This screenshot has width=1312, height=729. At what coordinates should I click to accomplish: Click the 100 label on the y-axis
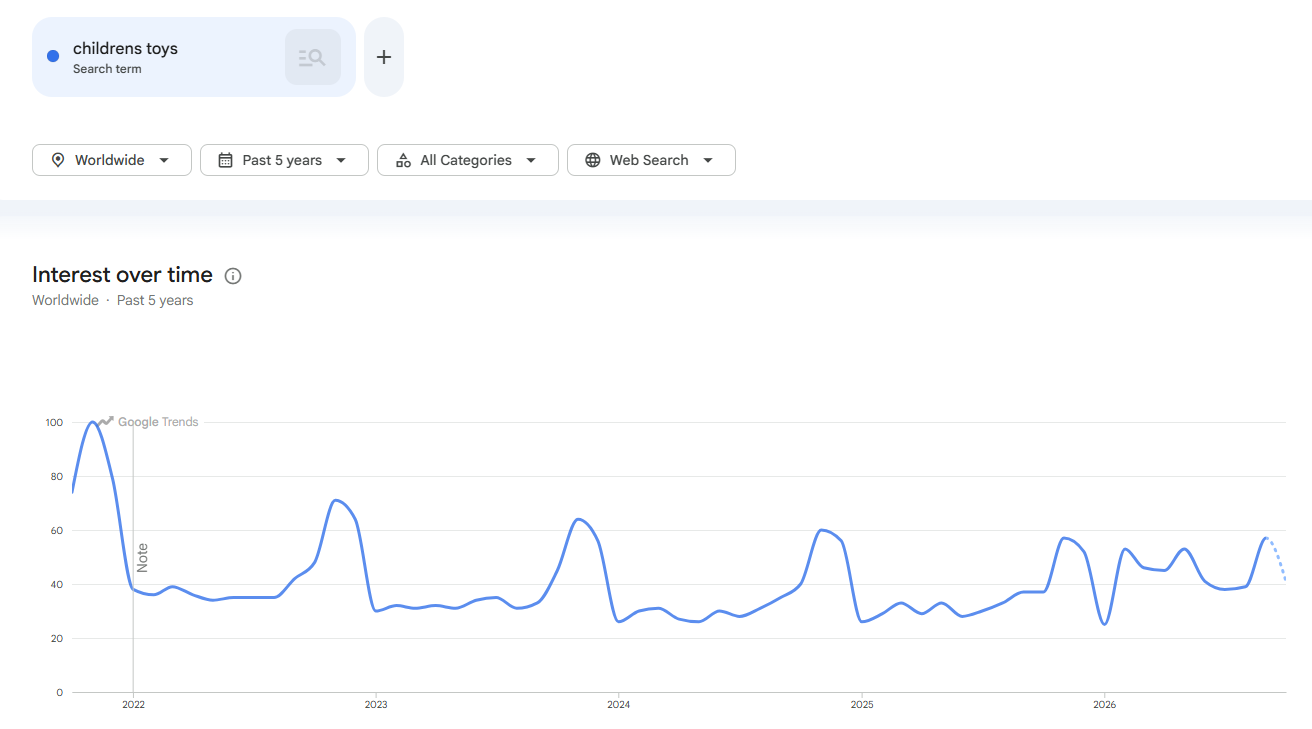(x=54, y=423)
